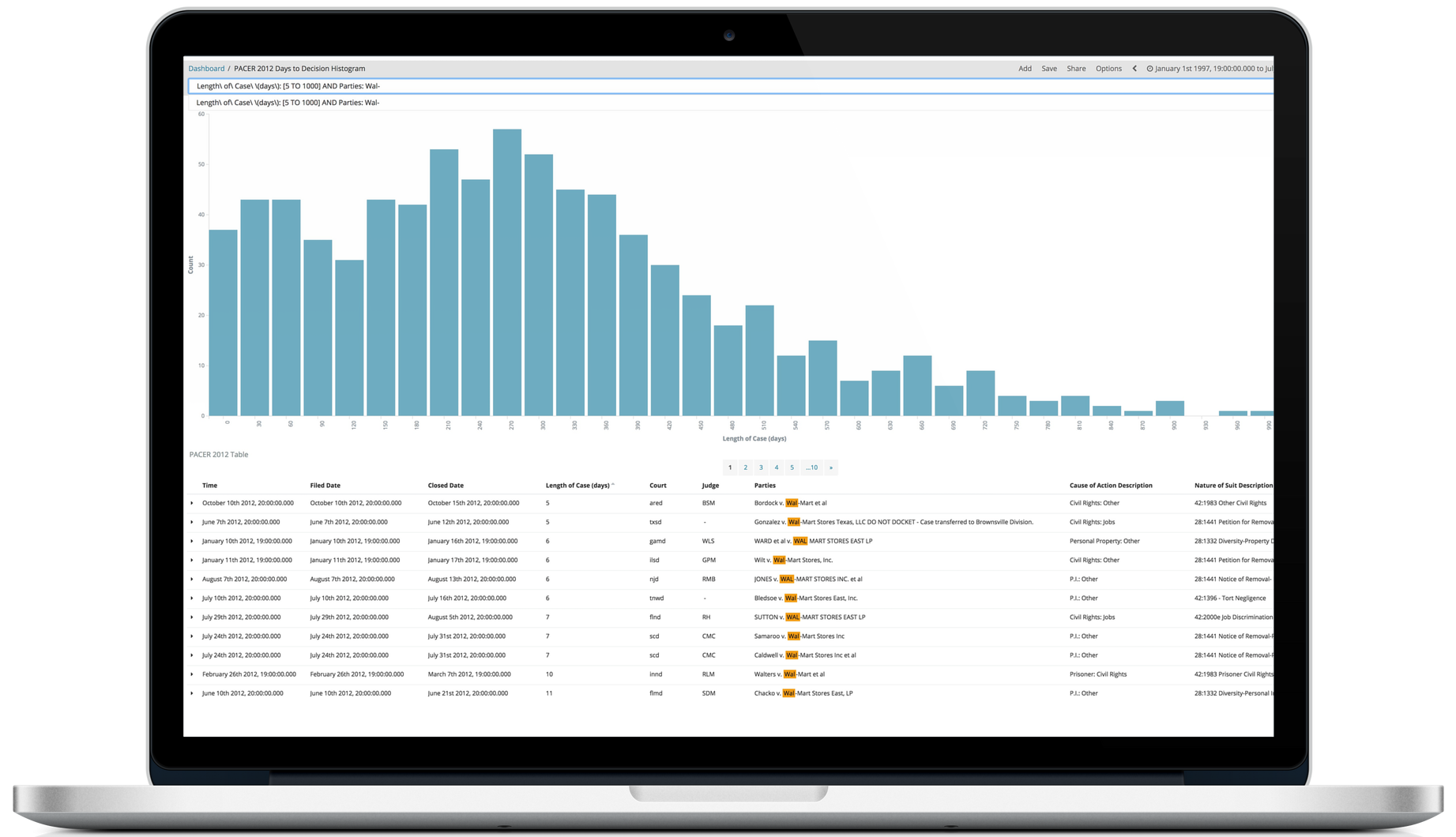Open the Share option

point(1076,69)
